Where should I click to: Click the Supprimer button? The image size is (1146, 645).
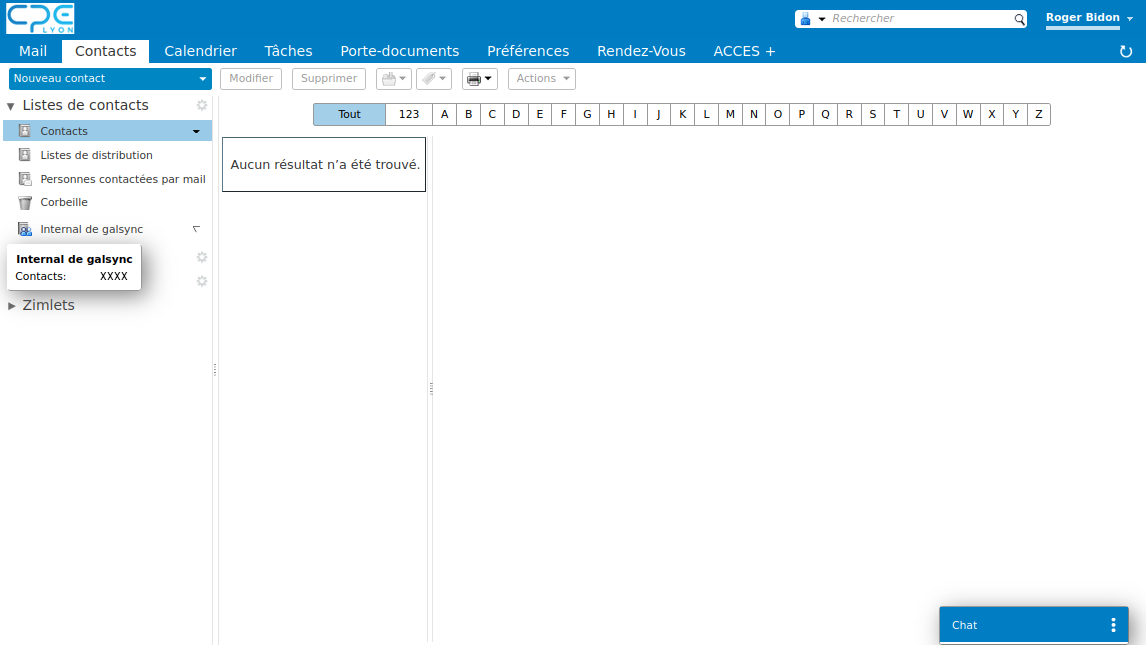pos(329,79)
